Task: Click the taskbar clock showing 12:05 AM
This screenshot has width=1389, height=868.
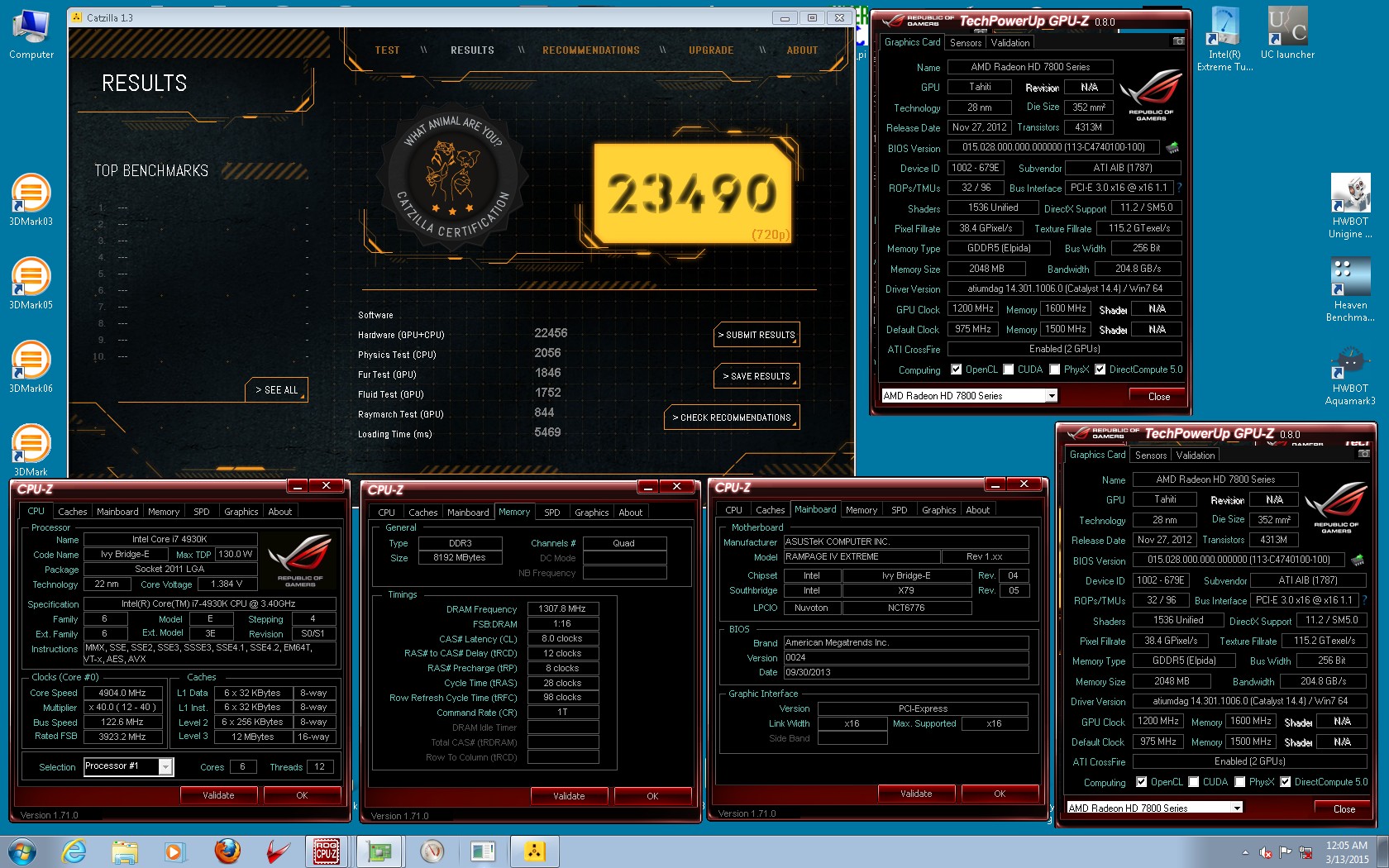Action: coord(1346,852)
